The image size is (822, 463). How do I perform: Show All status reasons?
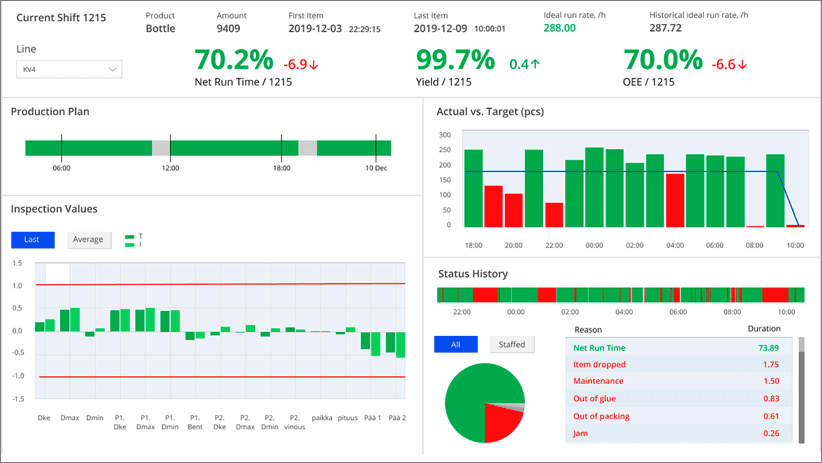455,344
